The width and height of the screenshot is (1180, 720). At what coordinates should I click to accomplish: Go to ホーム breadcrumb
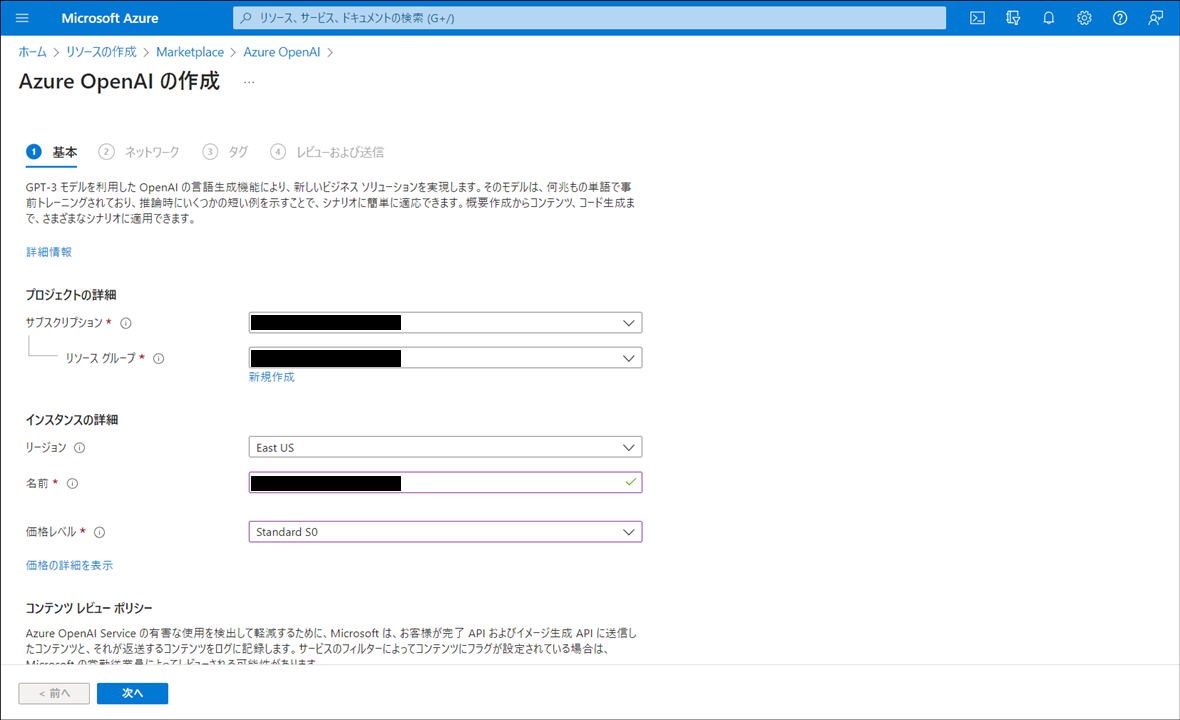tap(32, 52)
